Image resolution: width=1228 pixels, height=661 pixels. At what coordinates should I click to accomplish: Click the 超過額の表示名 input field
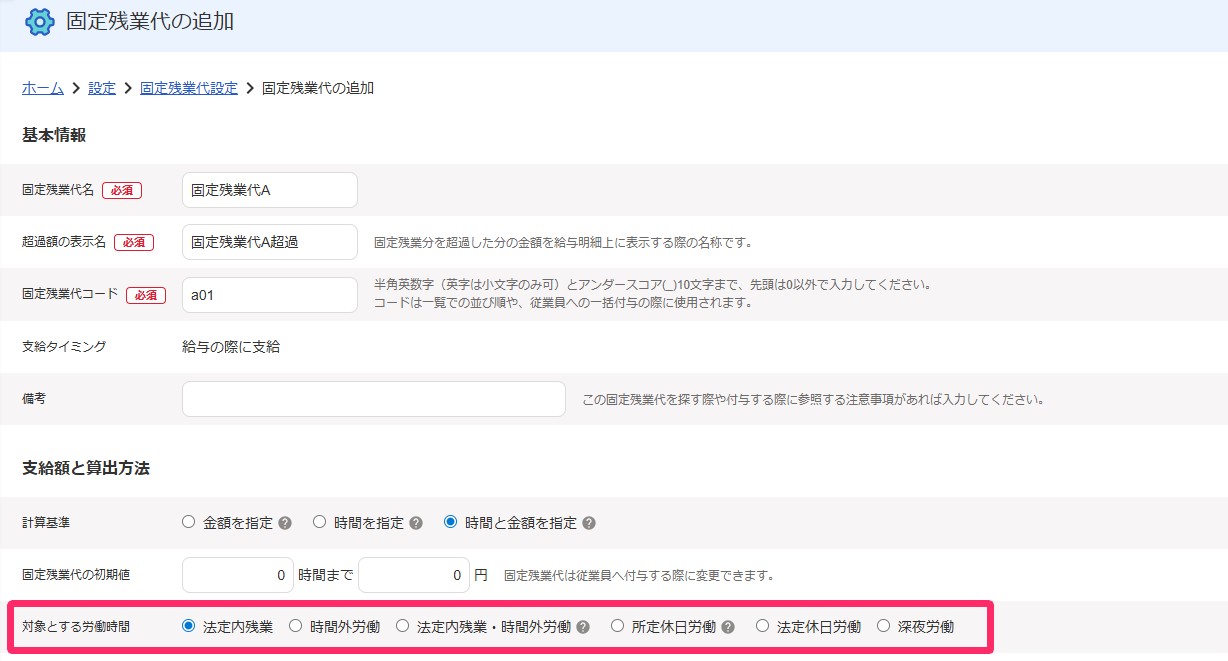[x=270, y=242]
